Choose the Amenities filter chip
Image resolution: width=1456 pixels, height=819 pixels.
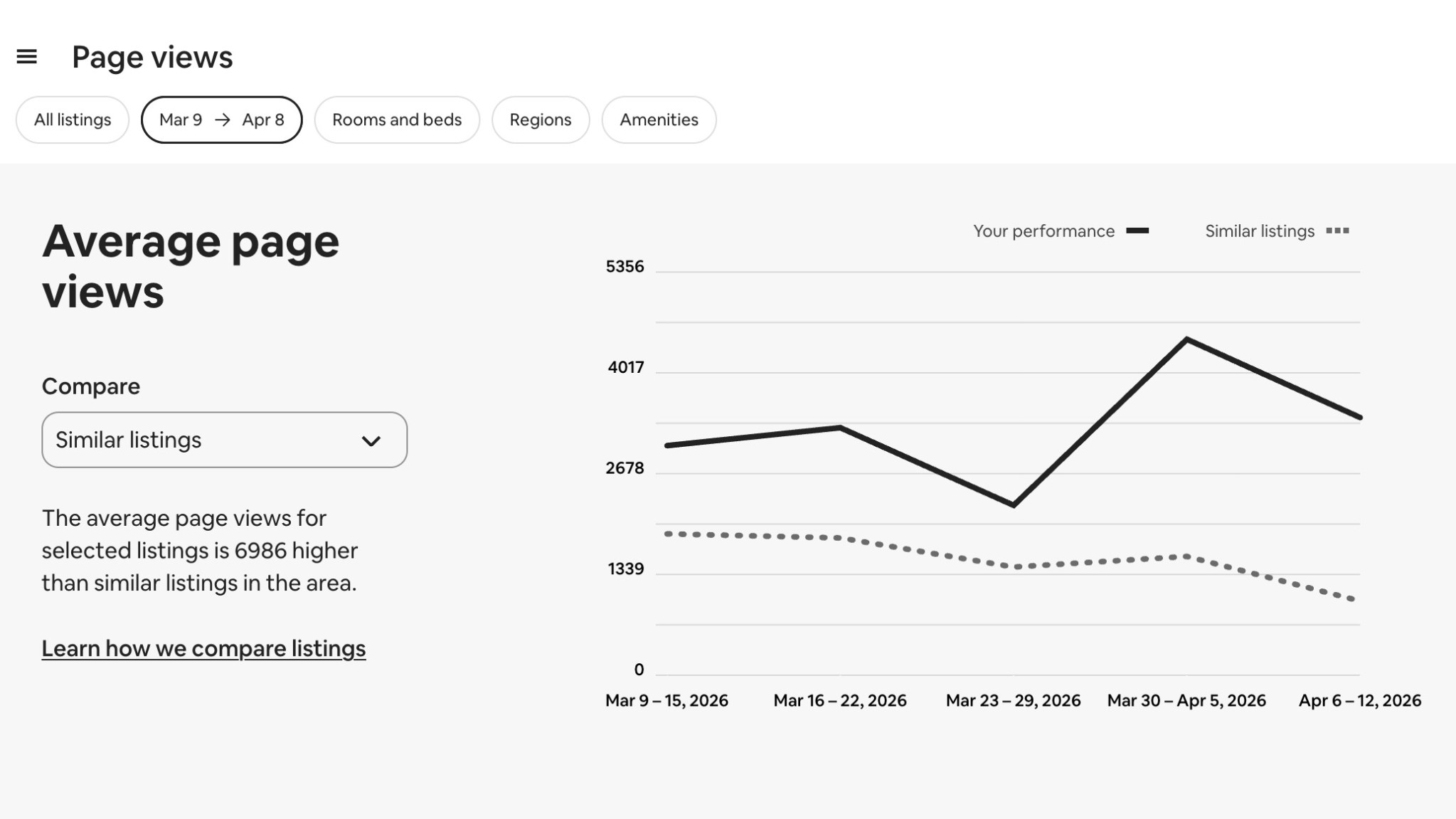tap(659, 120)
